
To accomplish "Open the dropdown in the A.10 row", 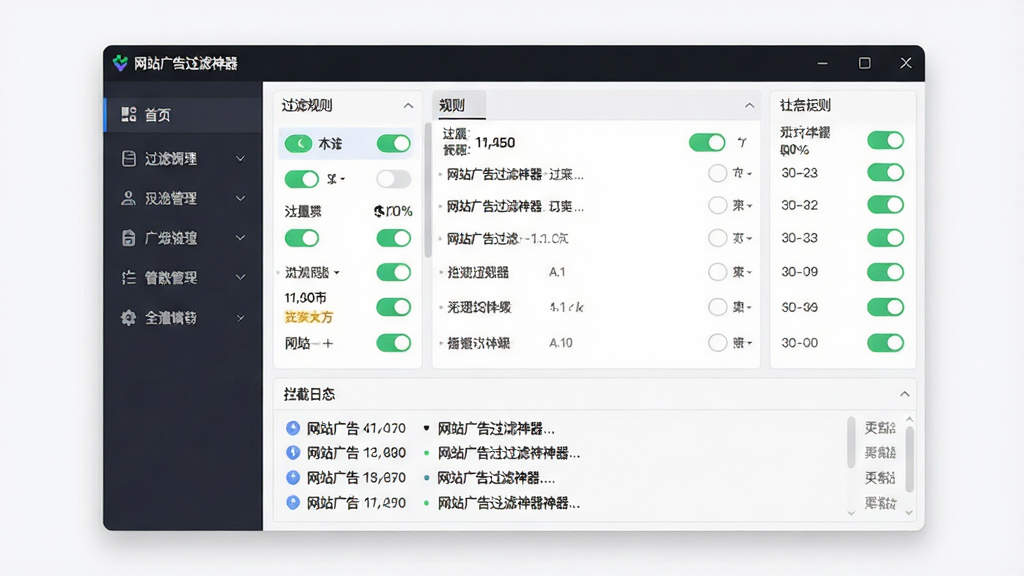I will (x=743, y=342).
